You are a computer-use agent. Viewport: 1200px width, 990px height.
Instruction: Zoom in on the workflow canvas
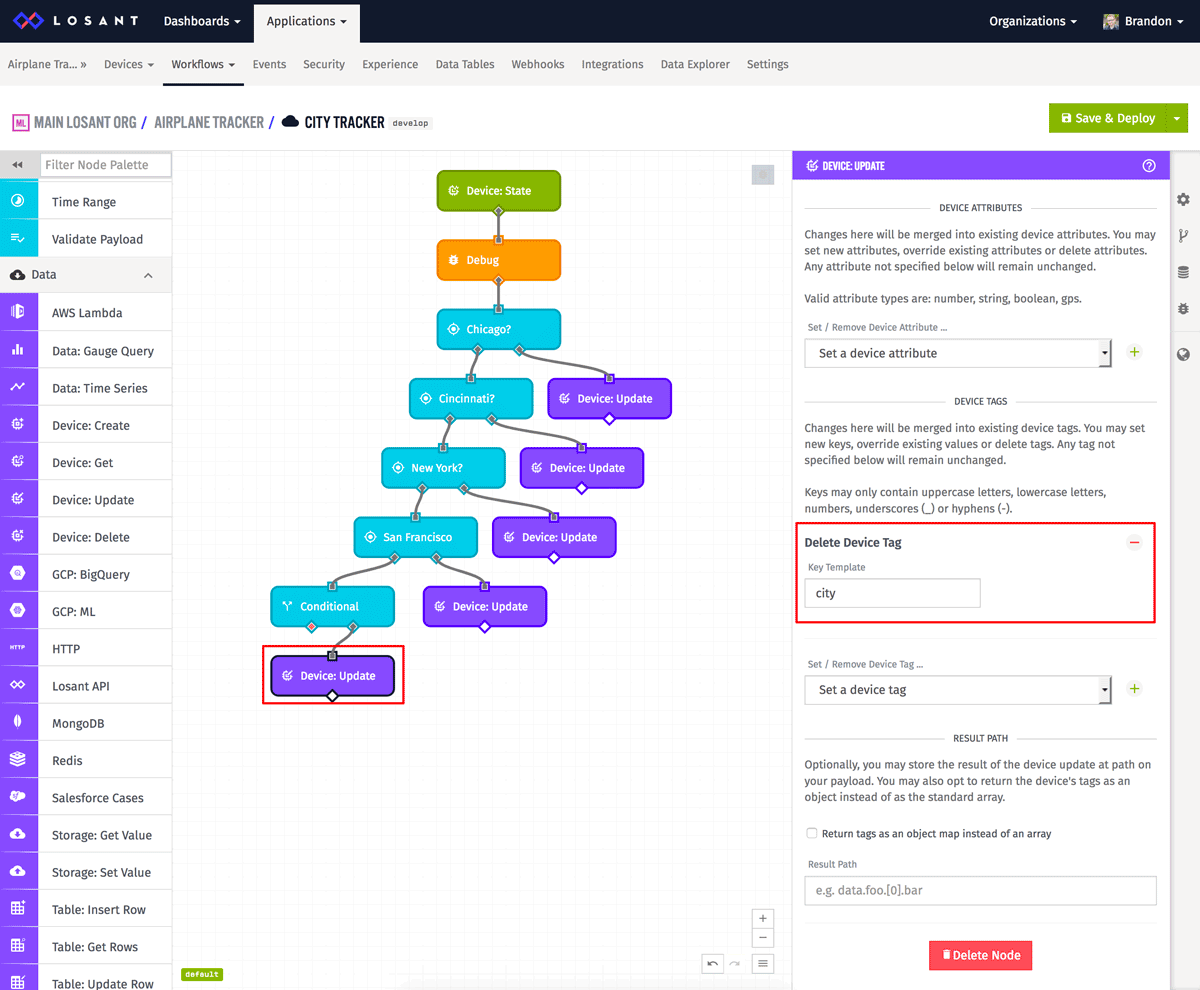click(762, 917)
